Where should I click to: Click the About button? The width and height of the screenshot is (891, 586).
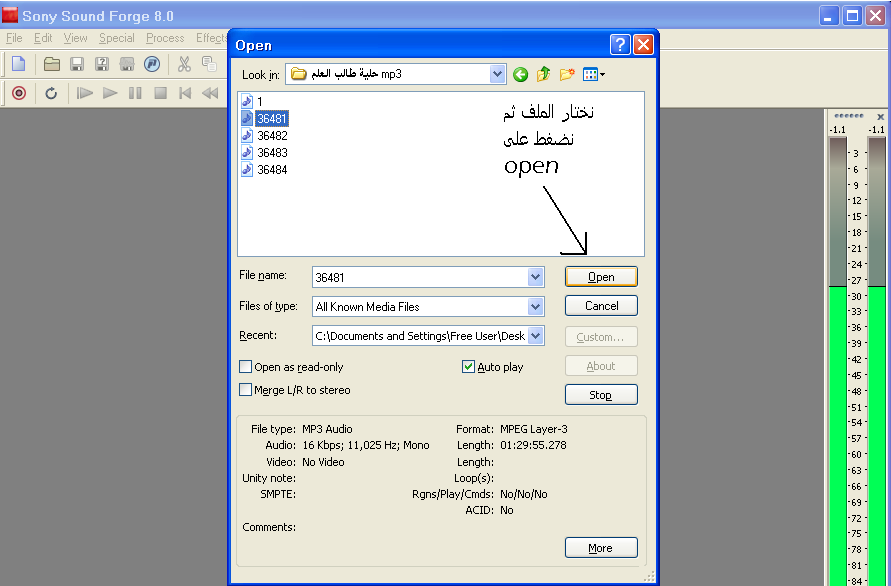[x=601, y=365]
